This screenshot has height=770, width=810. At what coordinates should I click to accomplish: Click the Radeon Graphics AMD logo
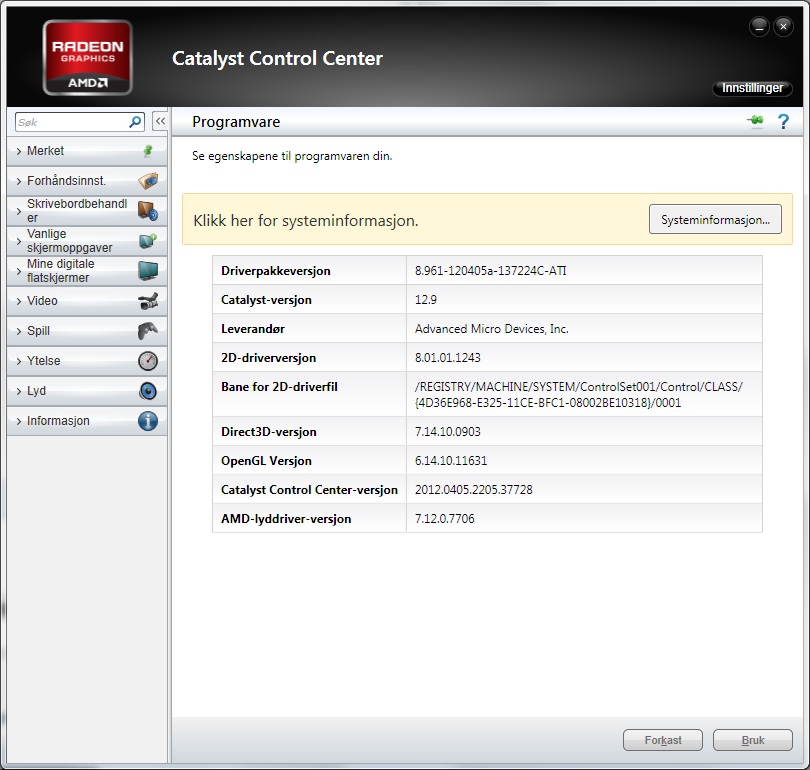click(x=87, y=57)
